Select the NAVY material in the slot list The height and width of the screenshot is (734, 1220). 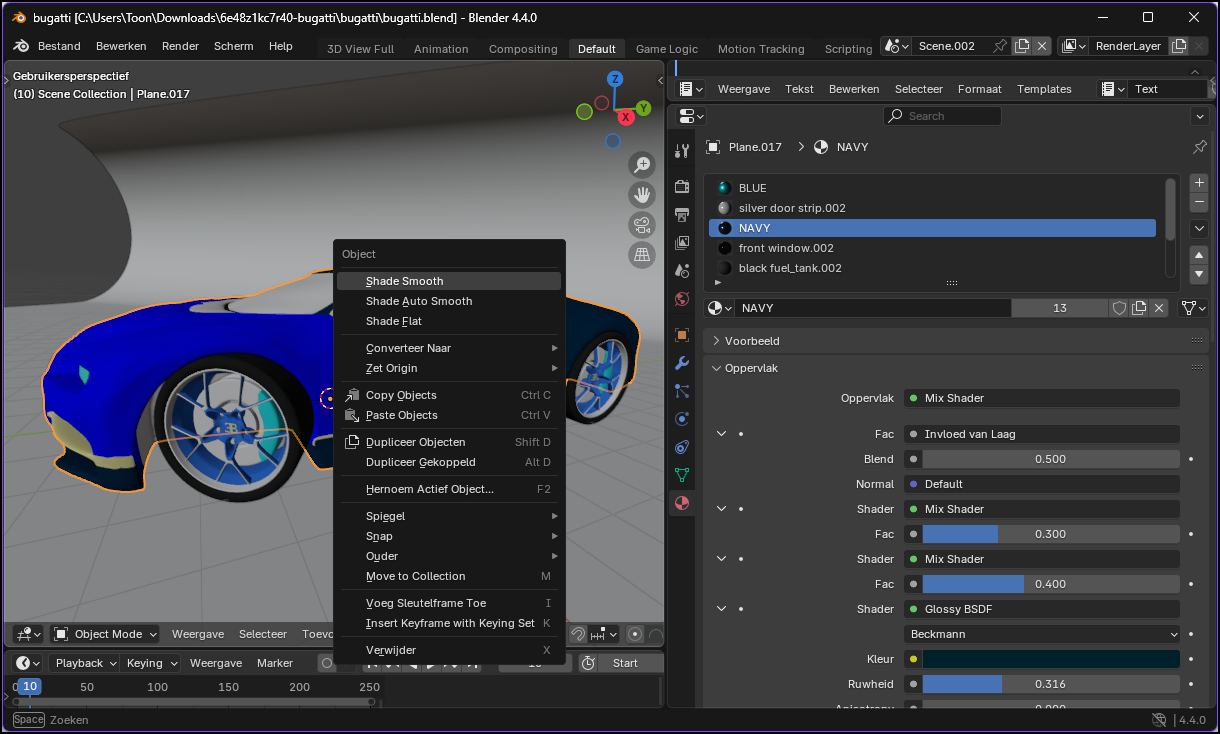tap(930, 228)
